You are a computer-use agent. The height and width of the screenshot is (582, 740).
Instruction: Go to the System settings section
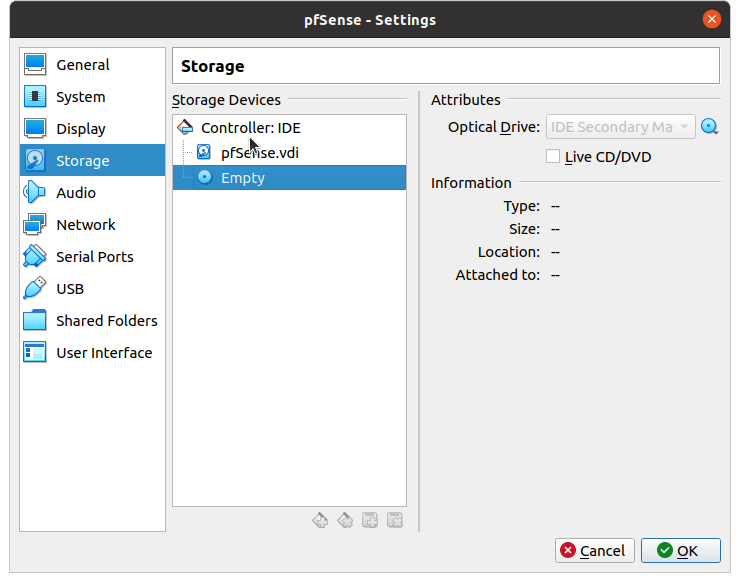click(80, 97)
